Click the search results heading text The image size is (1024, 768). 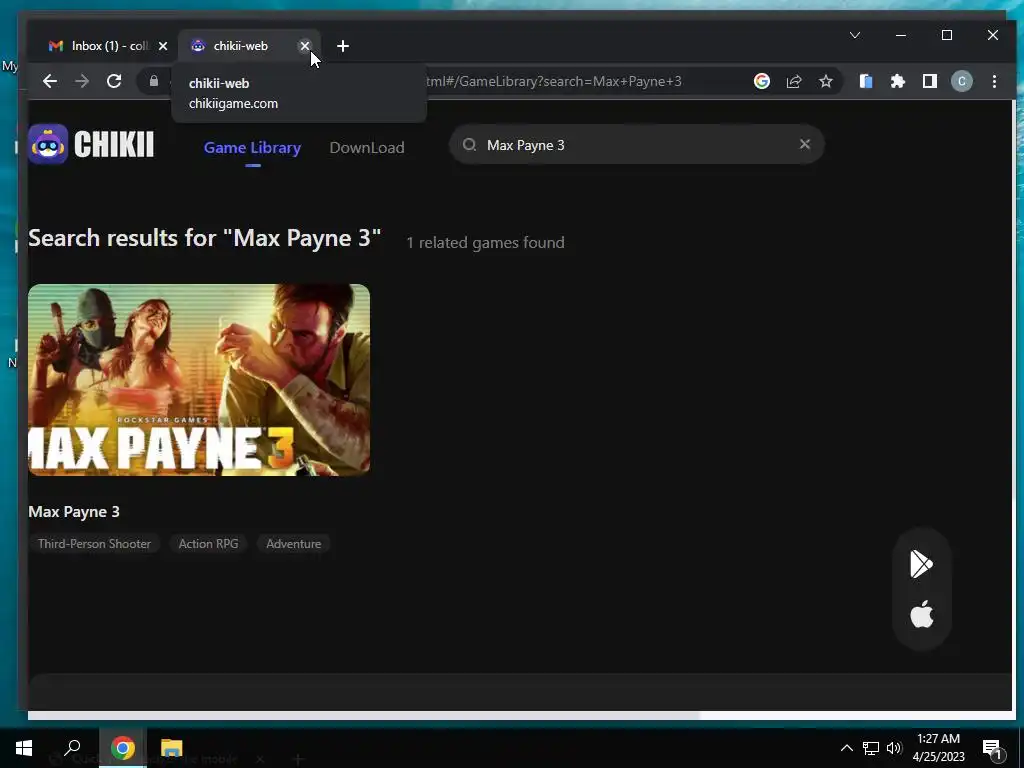204,238
